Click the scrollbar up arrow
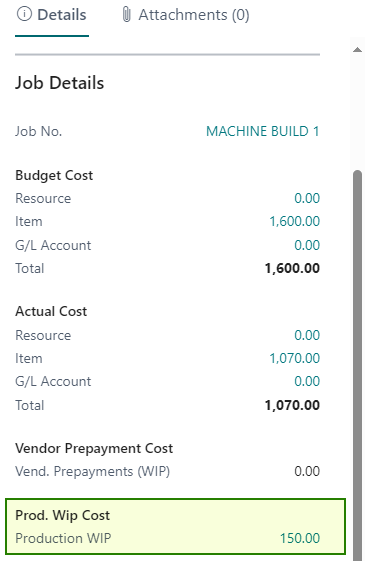Viewport: 367px width, 561px height. (357, 50)
